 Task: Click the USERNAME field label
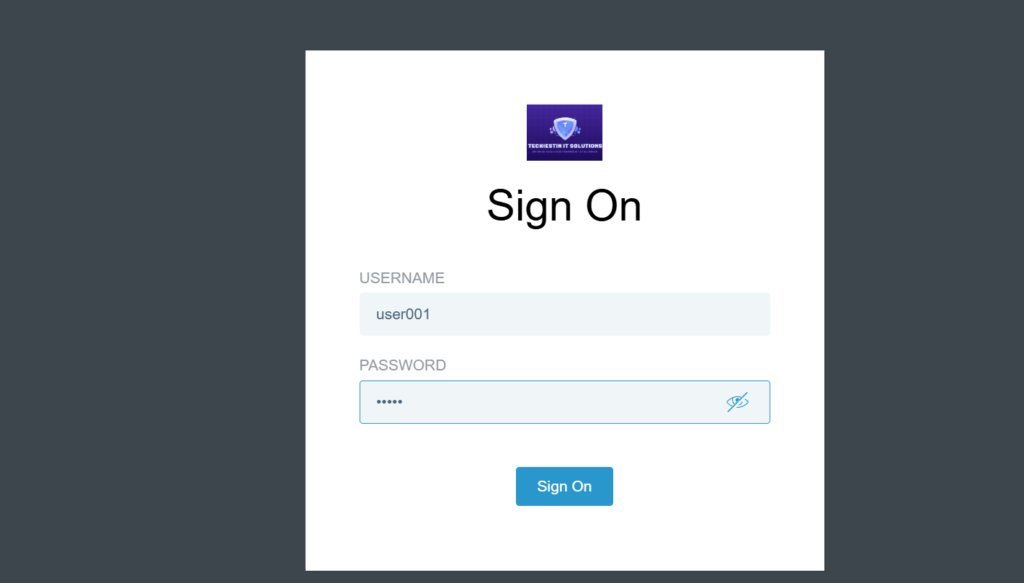coord(402,278)
